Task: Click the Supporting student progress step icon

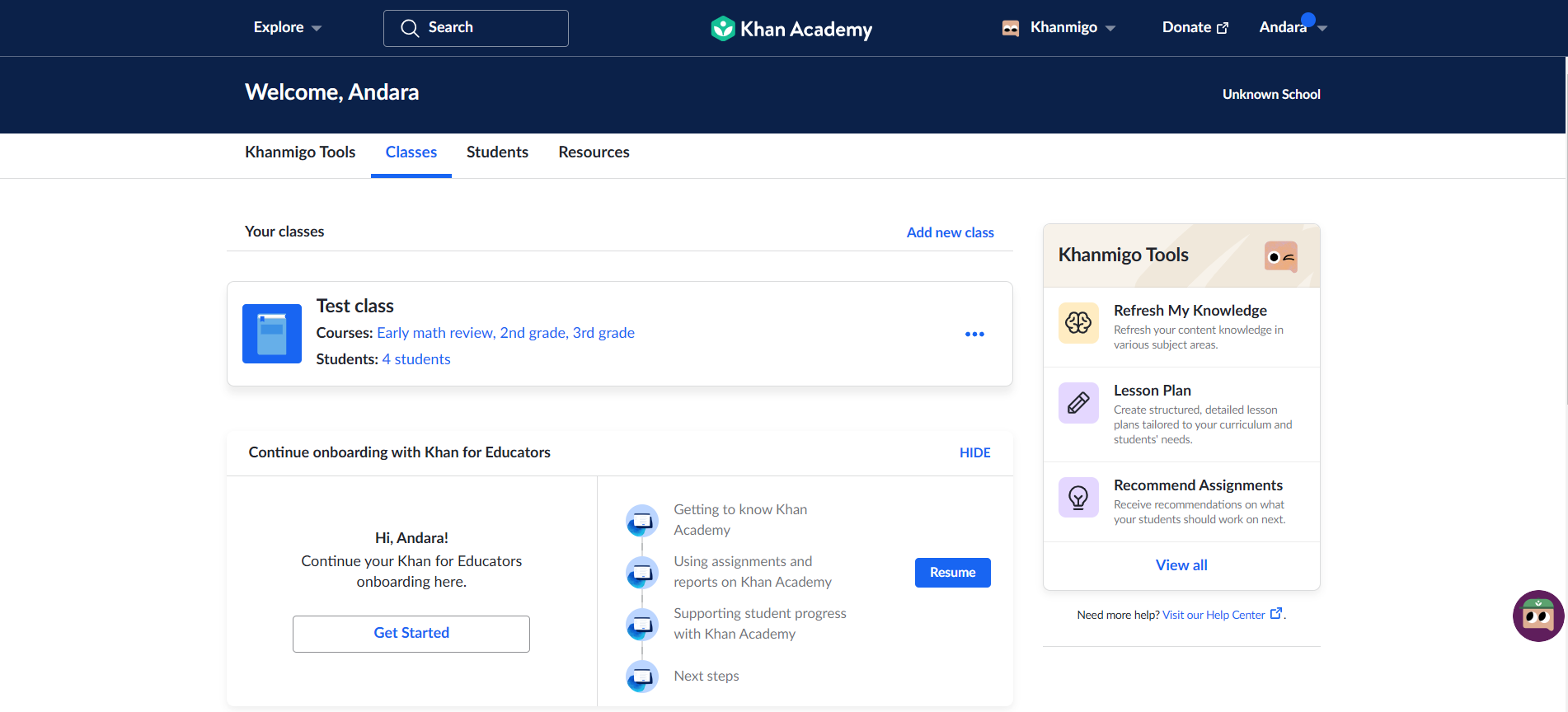Action: coord(642,625)
